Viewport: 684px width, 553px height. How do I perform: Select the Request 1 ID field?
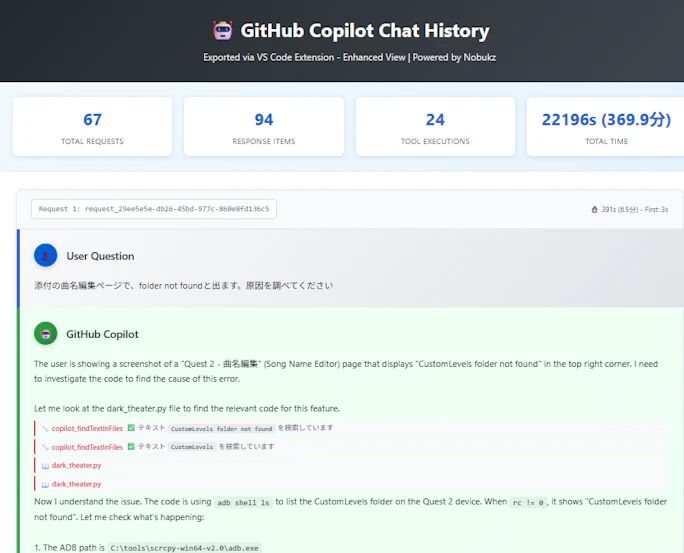pyautogui.click(x=154, y=209)
